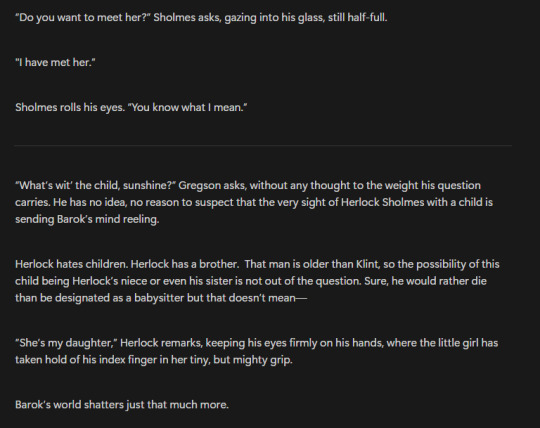The image size is (540, 428).
Task: Click the line "Sholmes rolls his eyes."
Action: [70, 107]
